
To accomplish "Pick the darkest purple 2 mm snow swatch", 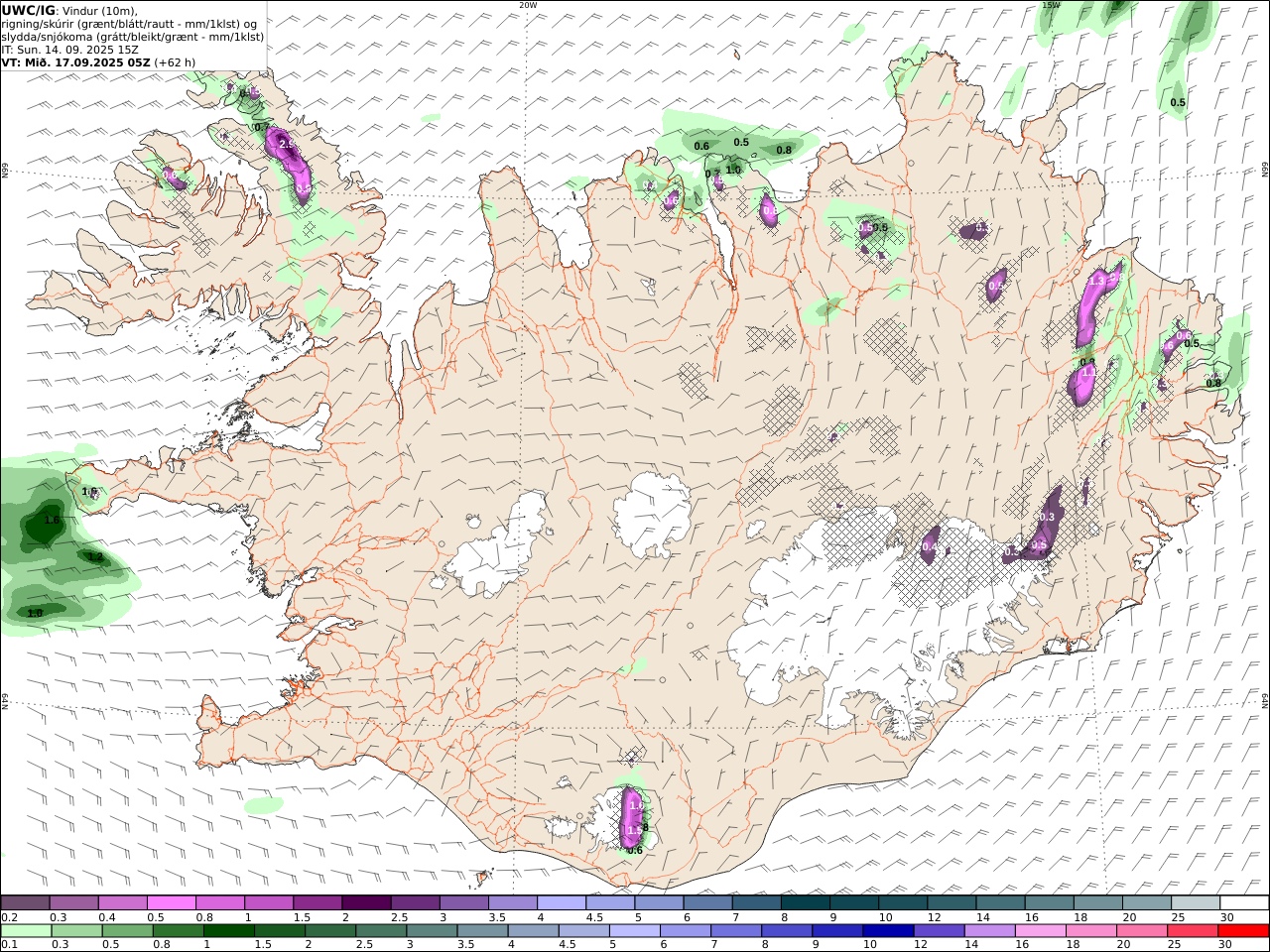I will pos(366,903).
